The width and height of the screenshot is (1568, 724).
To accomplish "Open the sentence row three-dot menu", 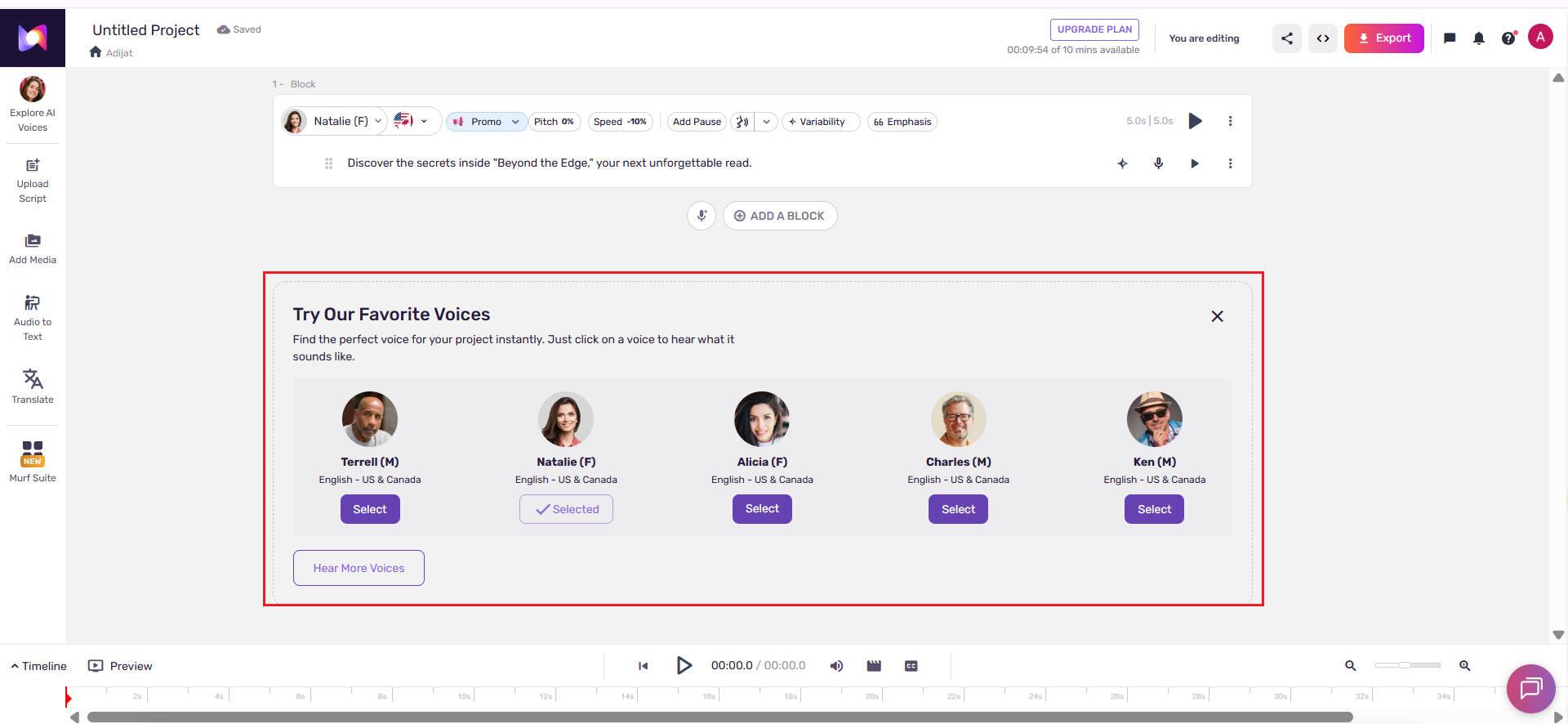I will pos(1230,163).
